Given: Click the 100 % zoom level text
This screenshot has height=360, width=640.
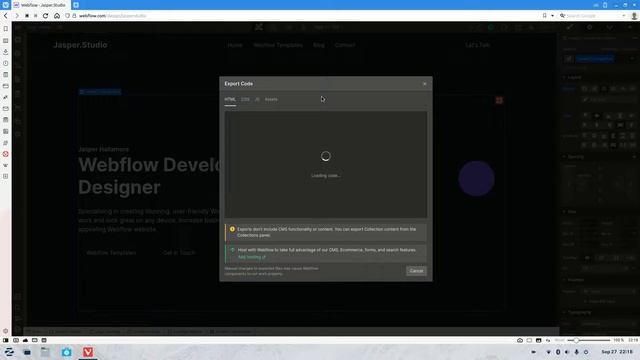Looking at the screenshot, I should pos(618,340).
